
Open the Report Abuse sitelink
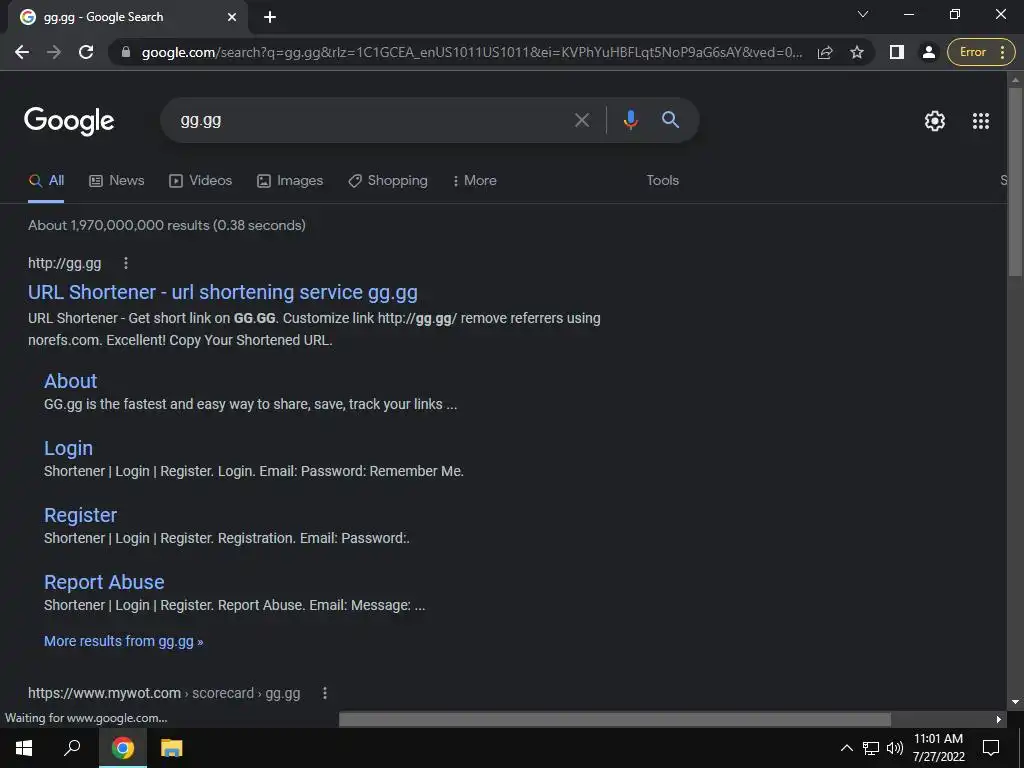pos(104,582)
